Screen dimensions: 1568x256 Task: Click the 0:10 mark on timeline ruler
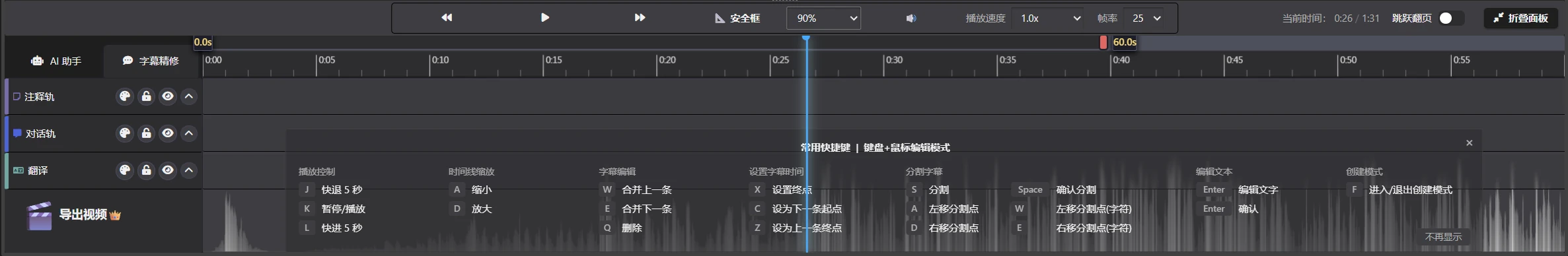[x=440, y=60]
